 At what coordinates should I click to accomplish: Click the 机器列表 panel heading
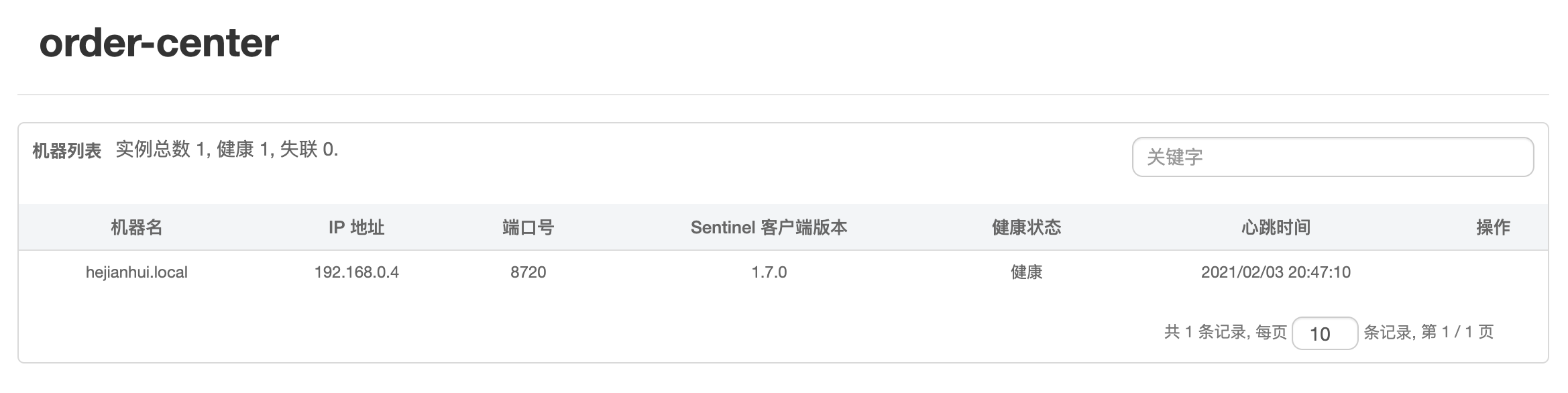pos(66,151)
